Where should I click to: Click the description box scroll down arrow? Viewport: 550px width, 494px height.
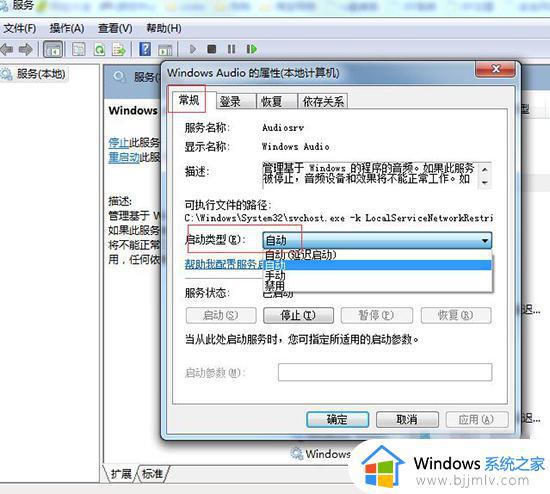click(485, 182)
